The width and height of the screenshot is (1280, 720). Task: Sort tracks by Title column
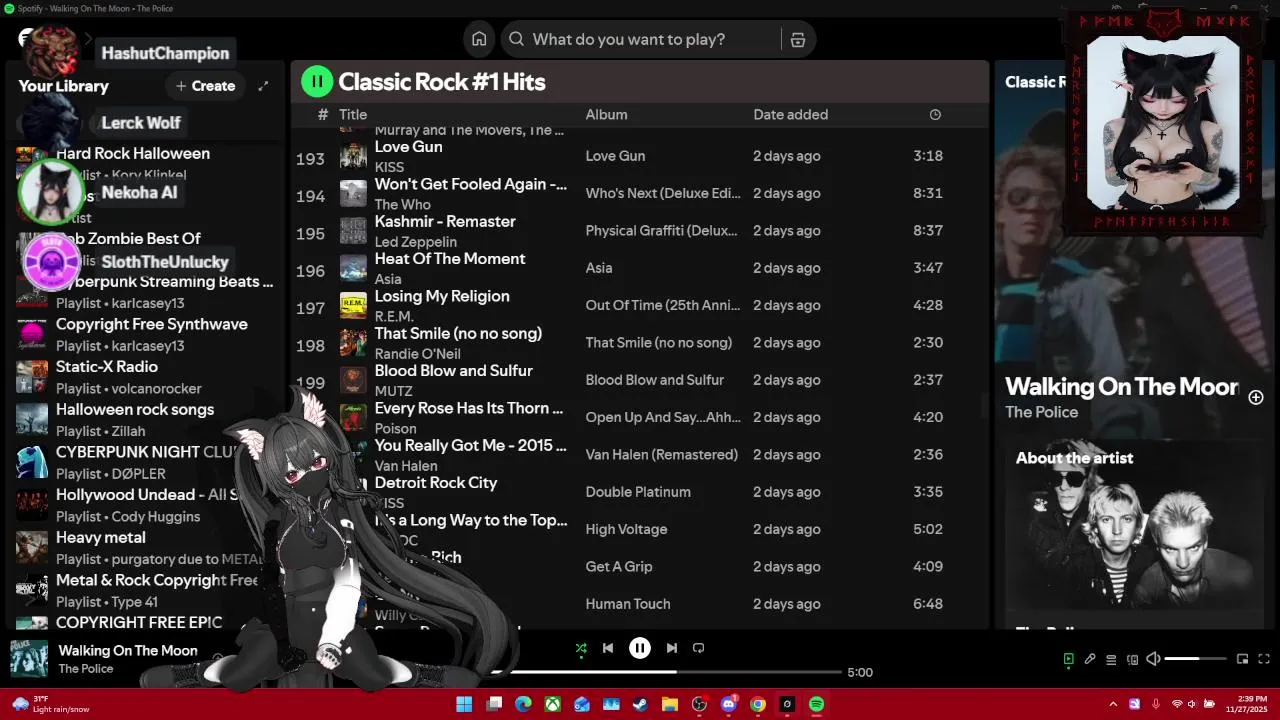(x=353, y=115)
